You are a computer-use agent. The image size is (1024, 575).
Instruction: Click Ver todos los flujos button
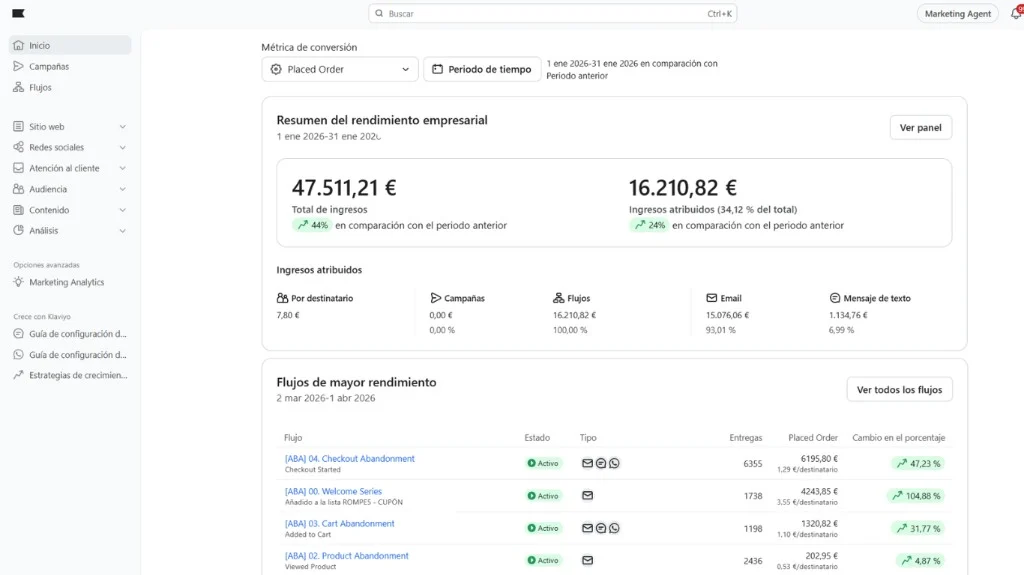click(x=899, y=390)
